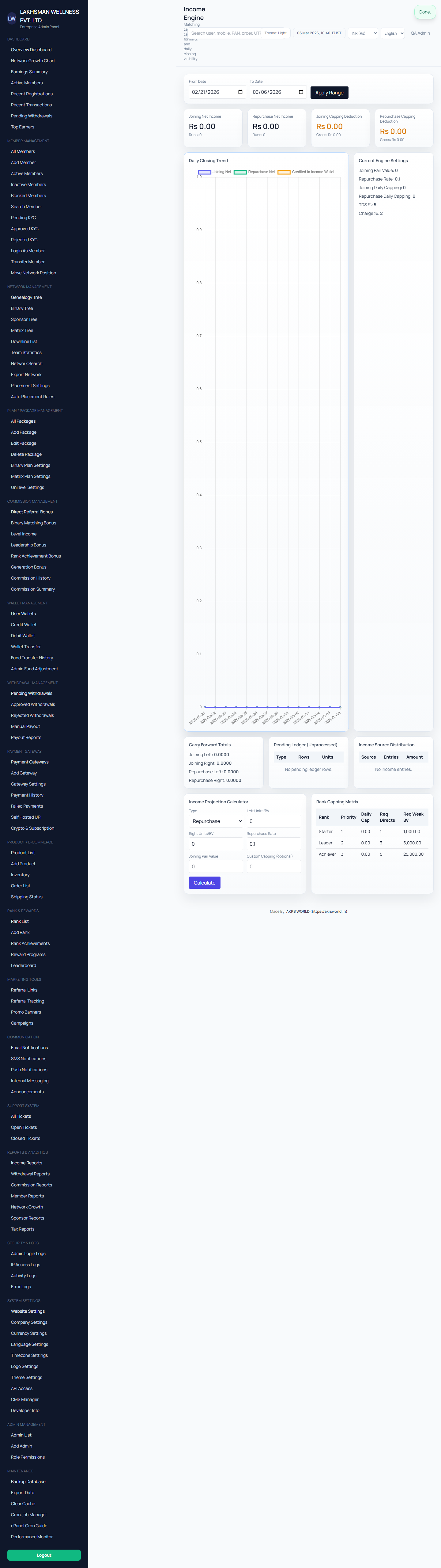Click the Logout button
Screen dimensions: 441x1568
coord(44,1555)
